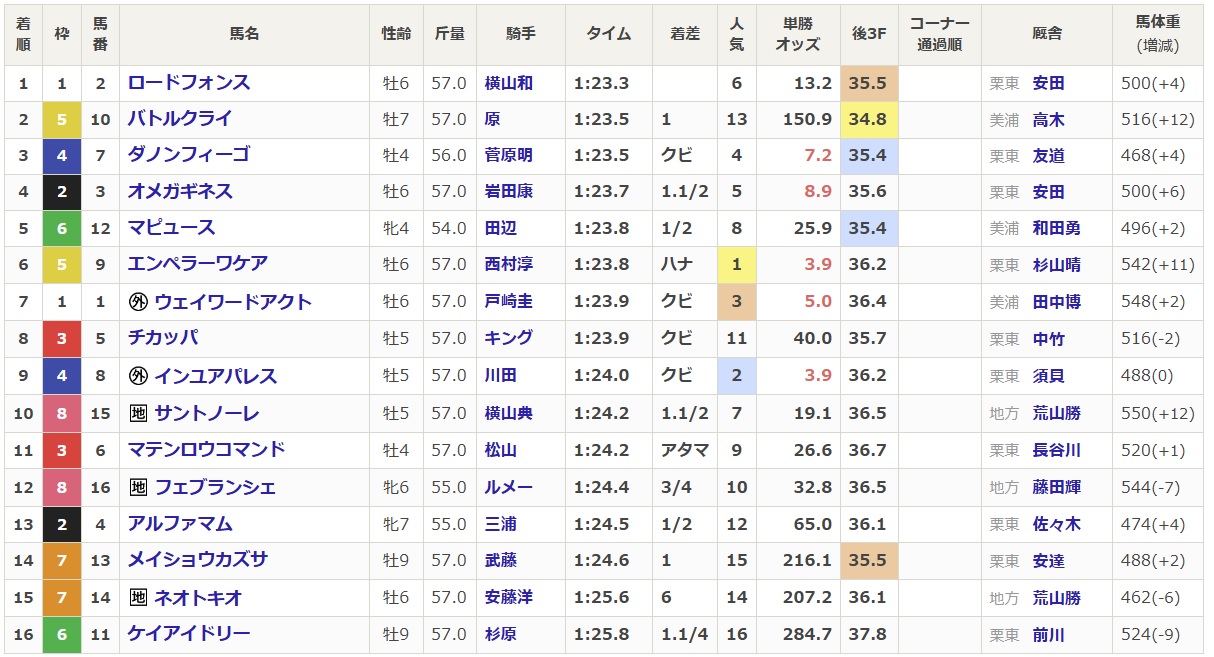1214x657 pixels.
Task: Click highlighted 34.8 last-3F time cell
Action: pyautogui.click(x=868, y=120)
